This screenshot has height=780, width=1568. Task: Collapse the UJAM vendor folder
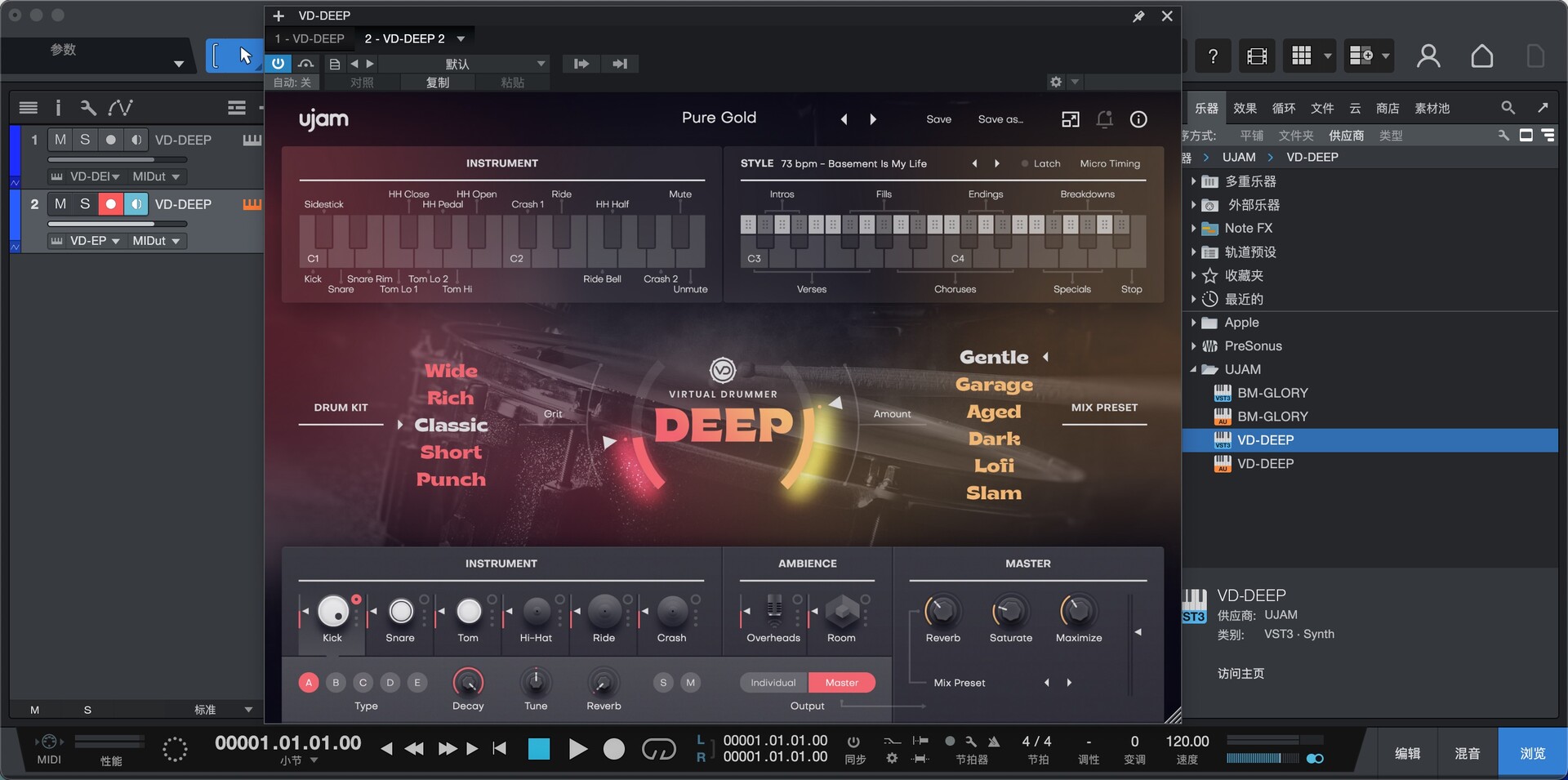tap(1193, 370)
